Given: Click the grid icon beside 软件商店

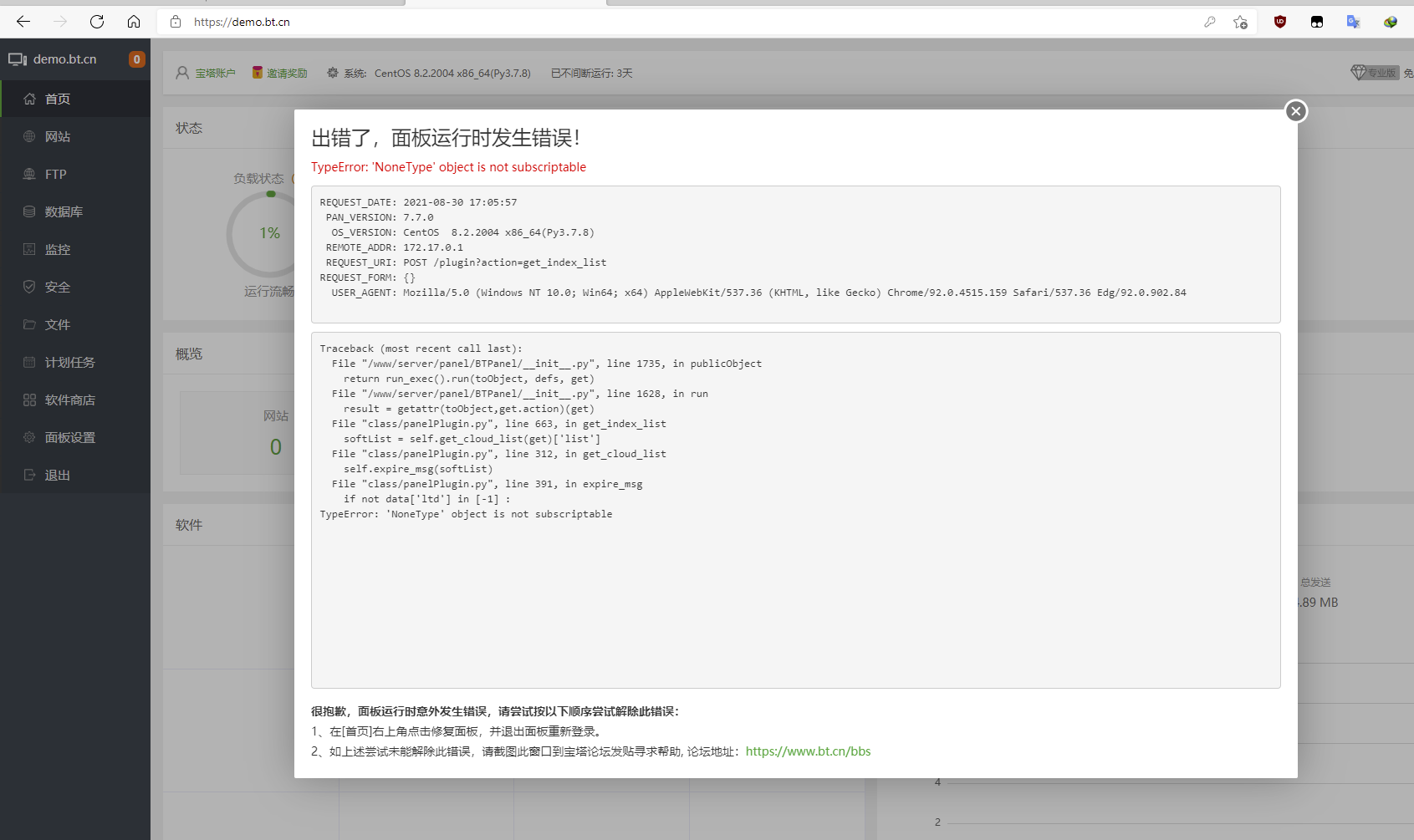Looking at the screenshot, I should [29, 400].
